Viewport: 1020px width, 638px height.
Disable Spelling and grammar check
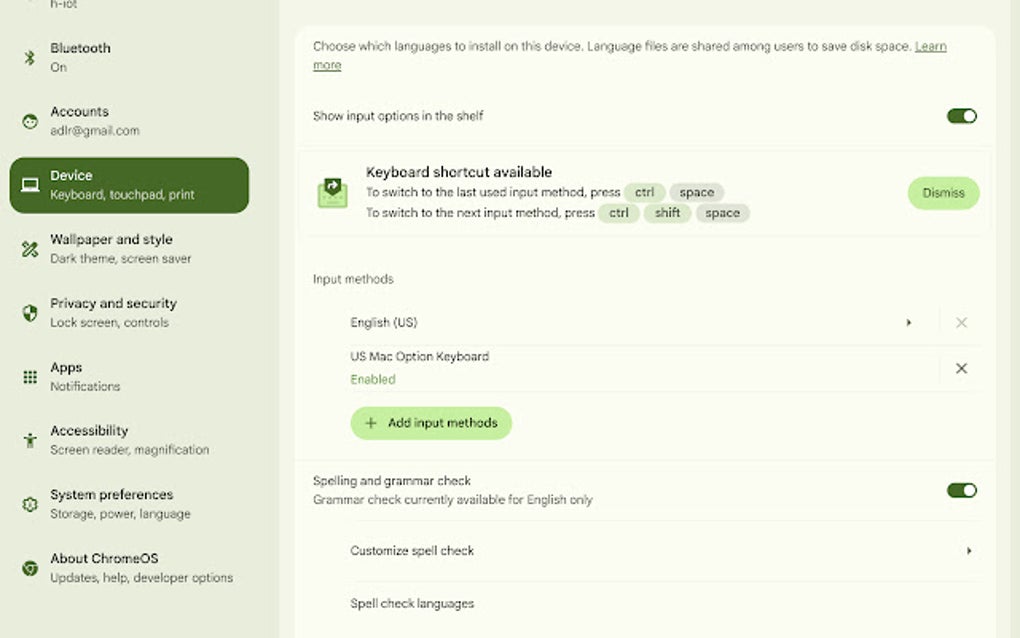pyautogui.click(x=960, y=490)
